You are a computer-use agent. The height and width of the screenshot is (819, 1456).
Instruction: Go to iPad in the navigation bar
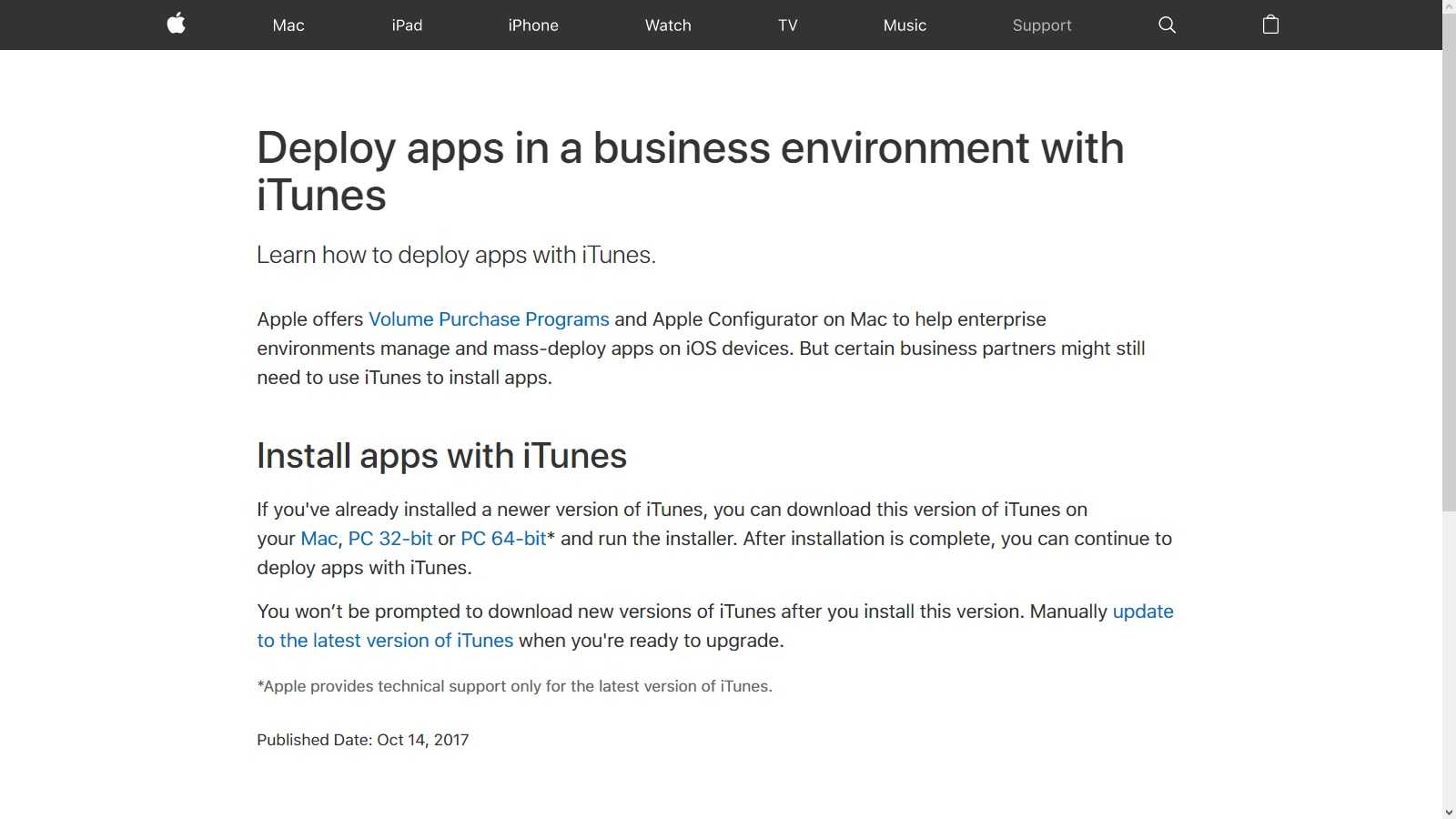pyautogui.click(x=407, y=25)
